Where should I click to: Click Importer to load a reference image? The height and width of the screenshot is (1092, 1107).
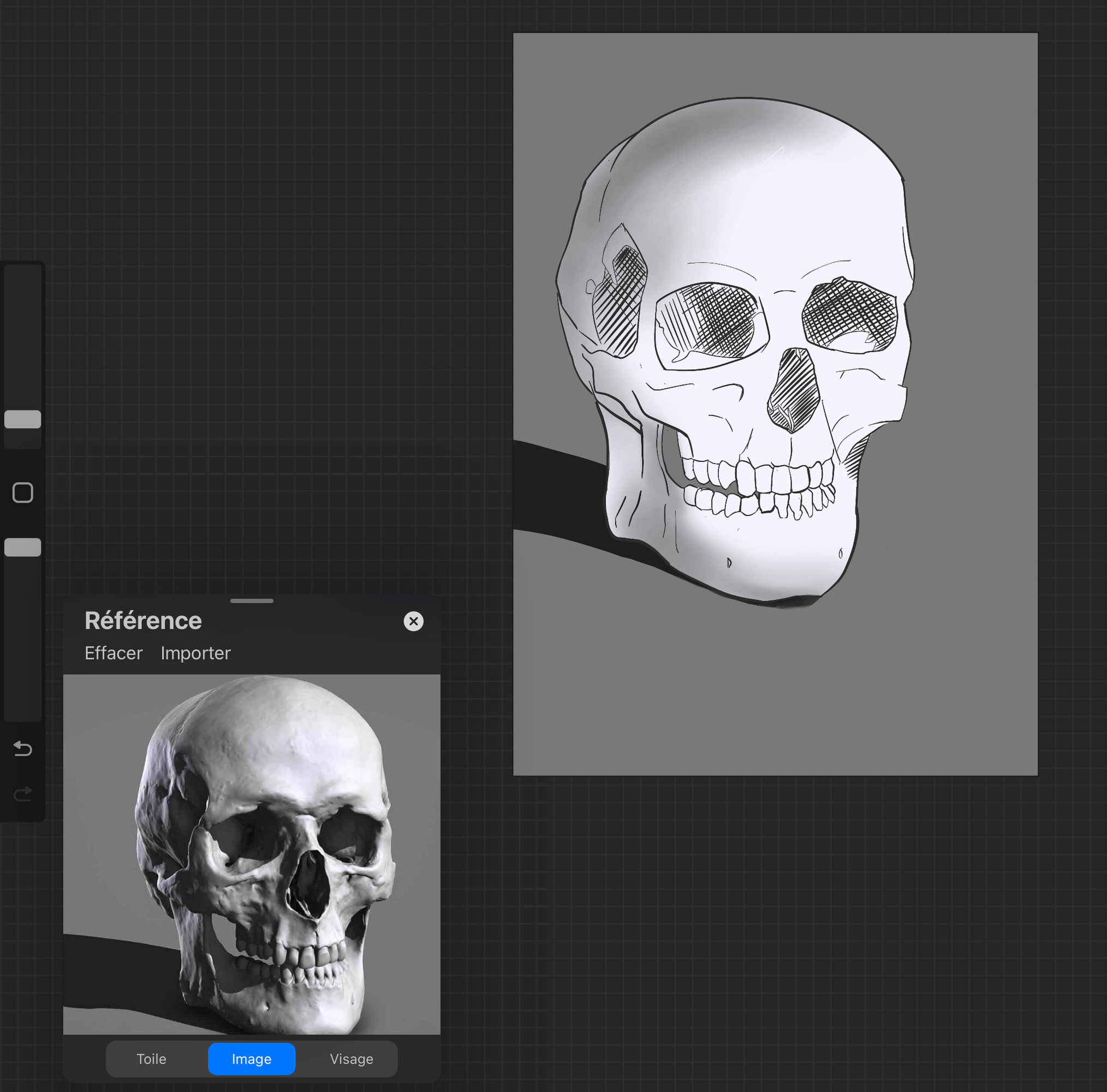click(195, 653)
